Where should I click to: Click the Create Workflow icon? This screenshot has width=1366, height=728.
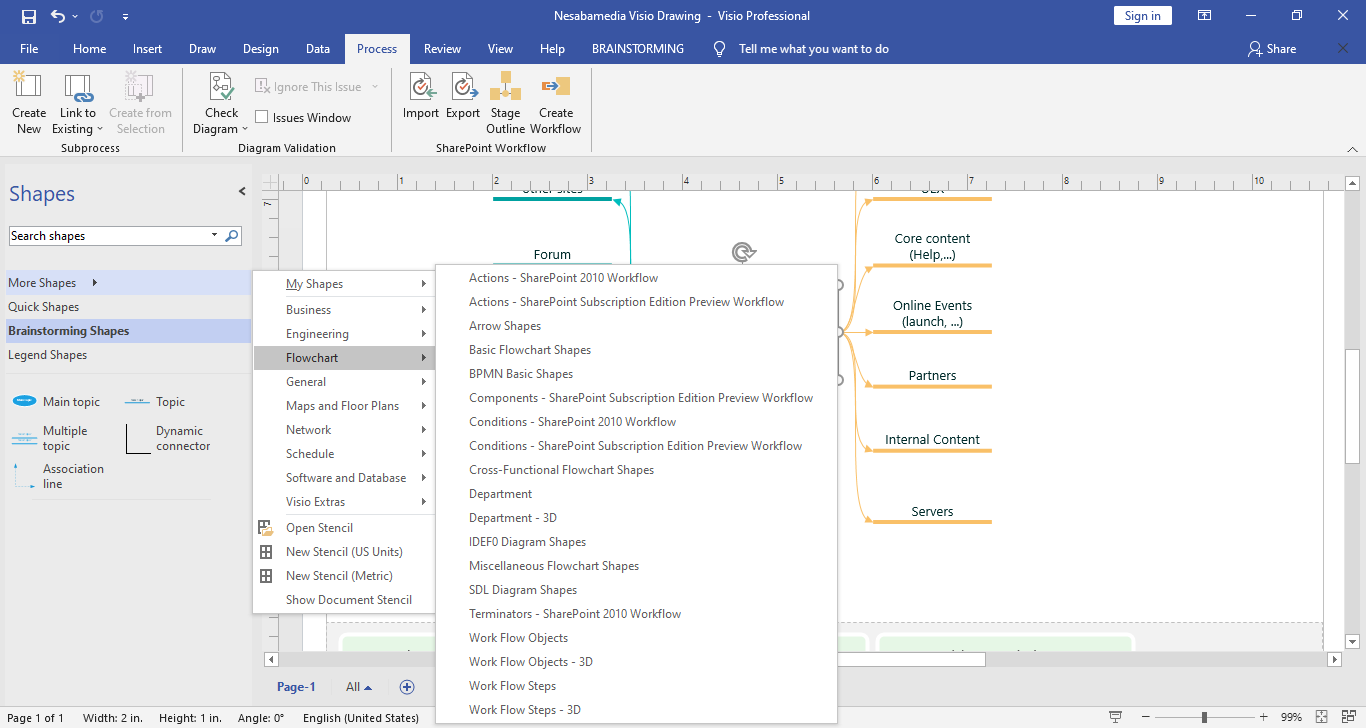(x=555, y=88)
